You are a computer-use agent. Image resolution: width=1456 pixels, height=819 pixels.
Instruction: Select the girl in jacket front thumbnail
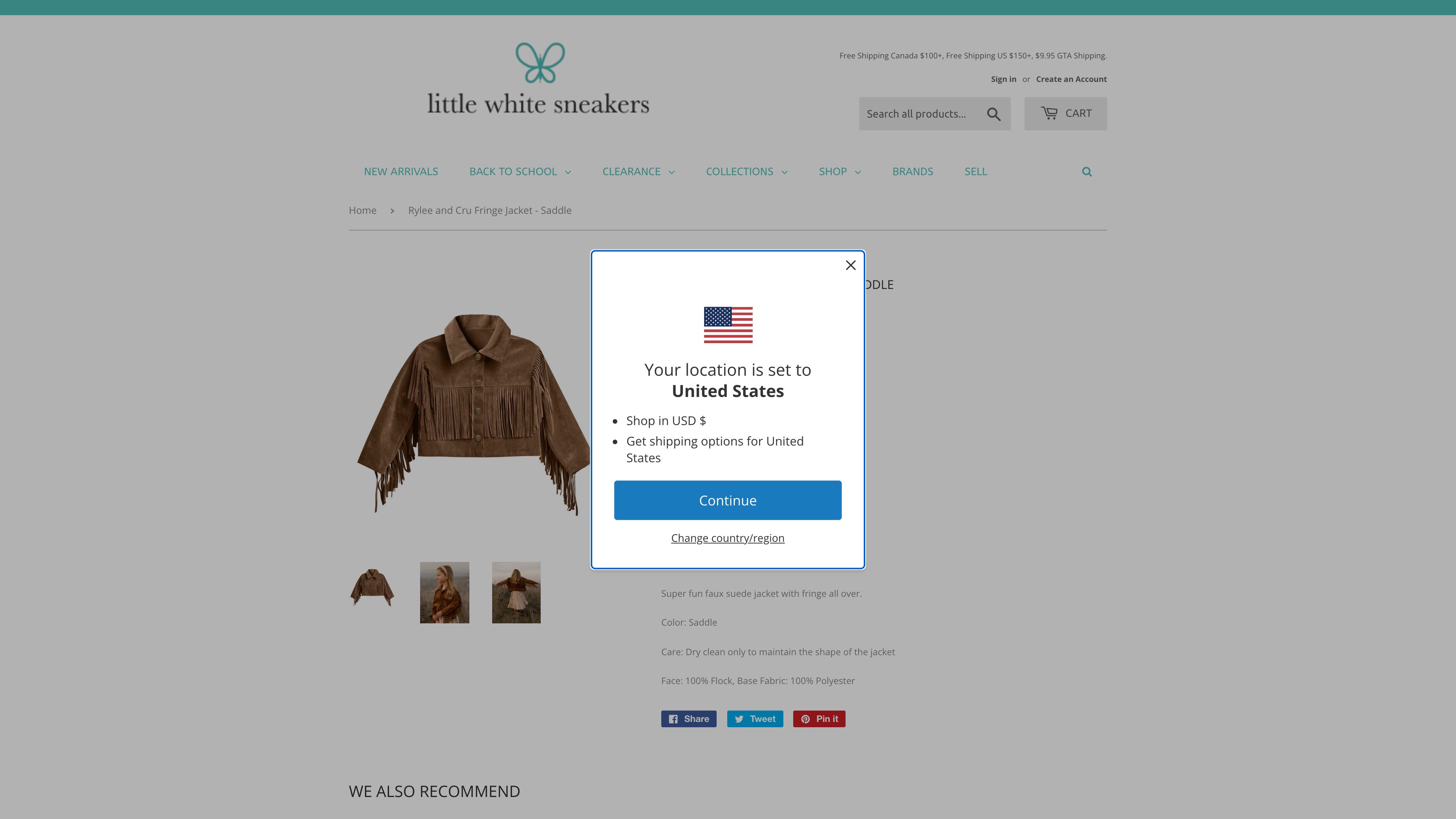click(444, 592)
